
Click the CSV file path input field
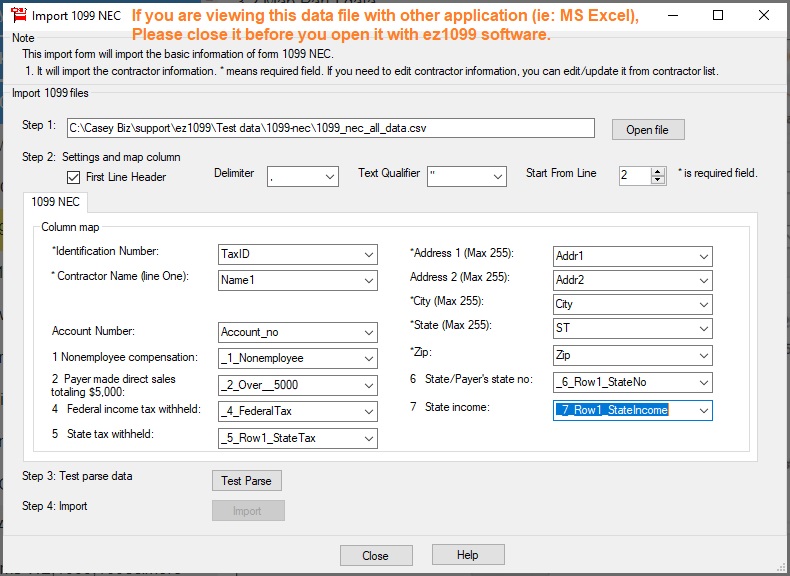(x=330, y=129)
